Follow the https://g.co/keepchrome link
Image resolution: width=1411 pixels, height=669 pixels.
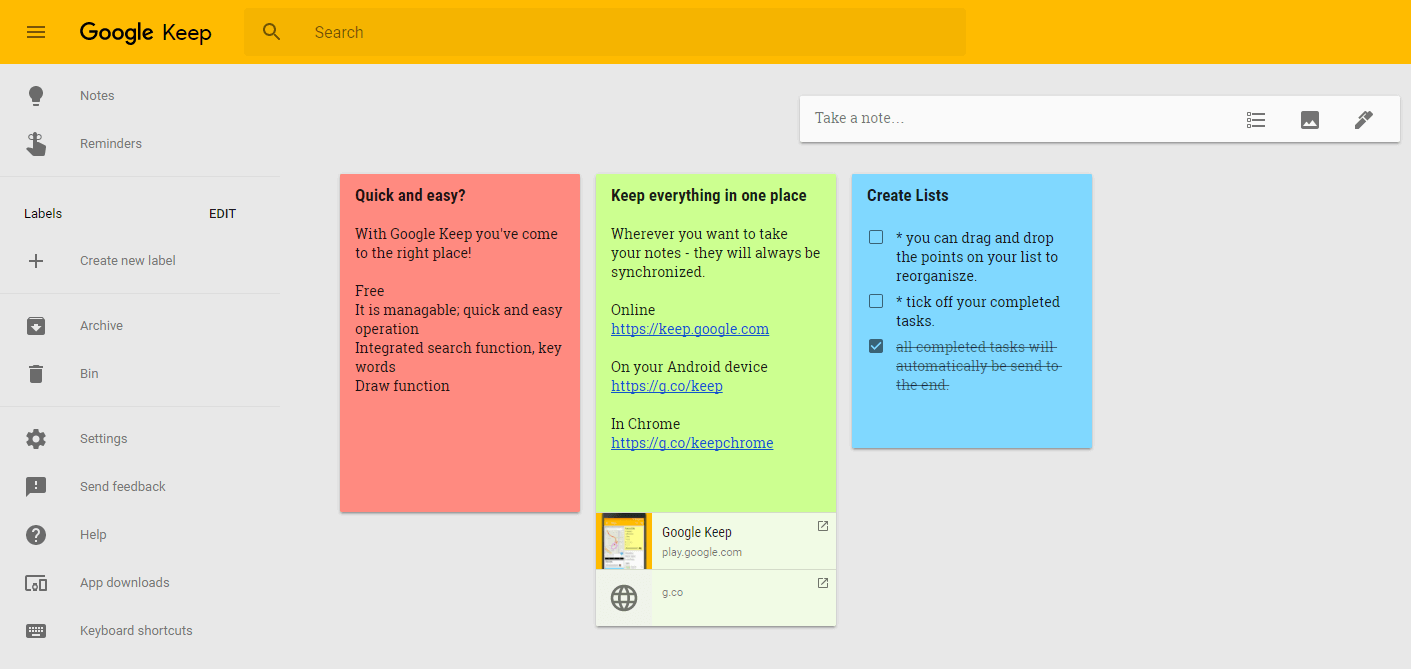692,443
